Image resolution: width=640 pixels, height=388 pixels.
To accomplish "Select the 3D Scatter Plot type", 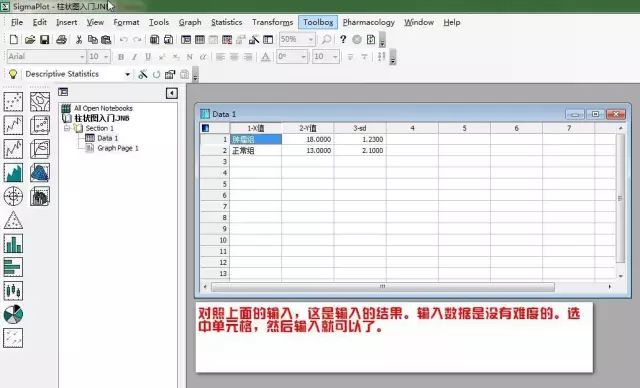I will 40,125.
